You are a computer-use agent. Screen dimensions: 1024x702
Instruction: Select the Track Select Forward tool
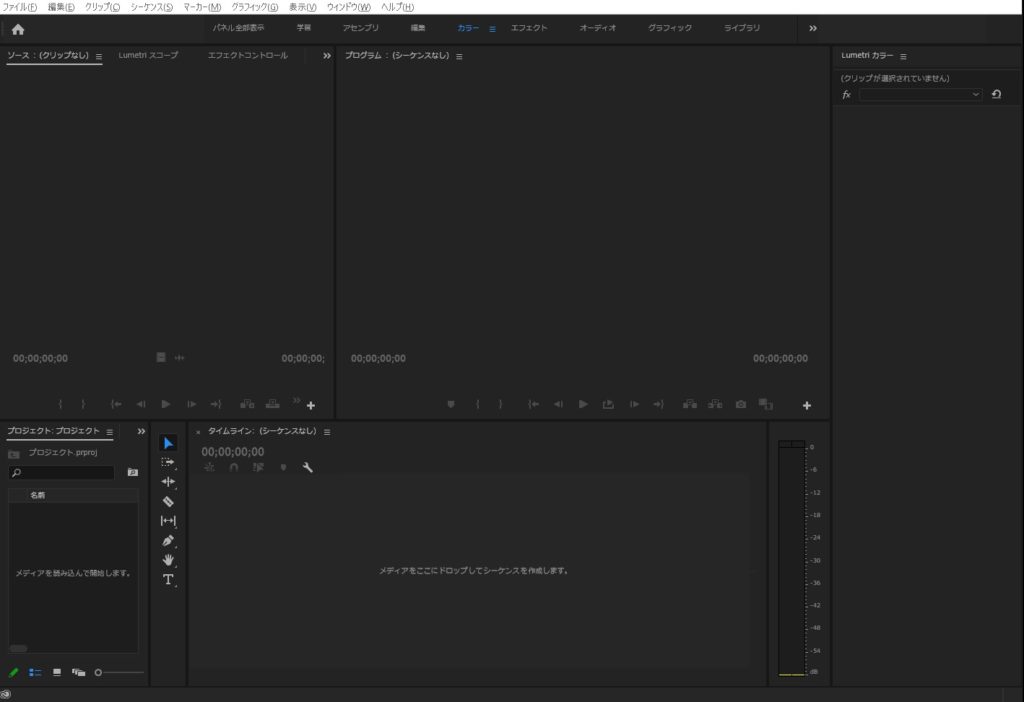[168, 462]
